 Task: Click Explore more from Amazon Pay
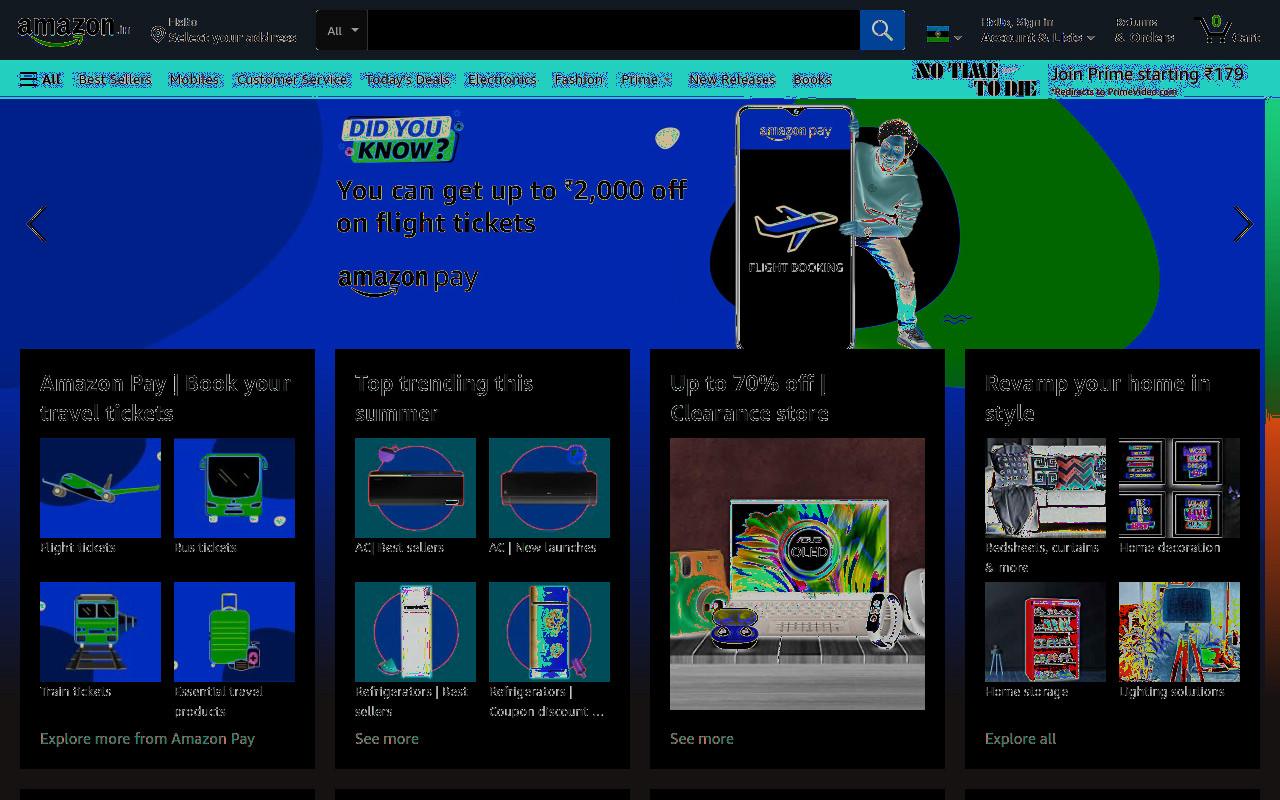[147, 738]
